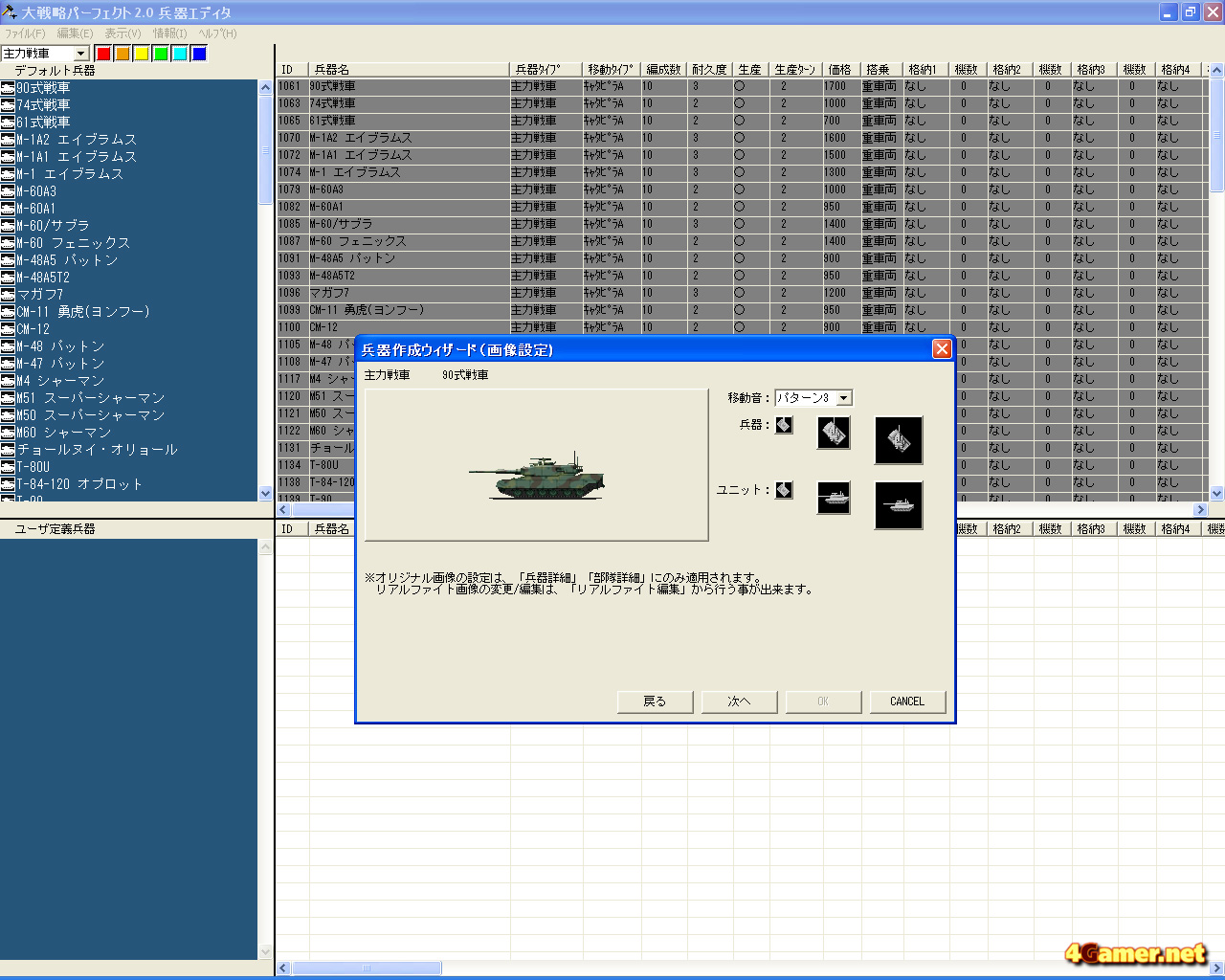
Task: Click the small ユニット icon button
Action: pyautogui.click(x=784, y=490)
